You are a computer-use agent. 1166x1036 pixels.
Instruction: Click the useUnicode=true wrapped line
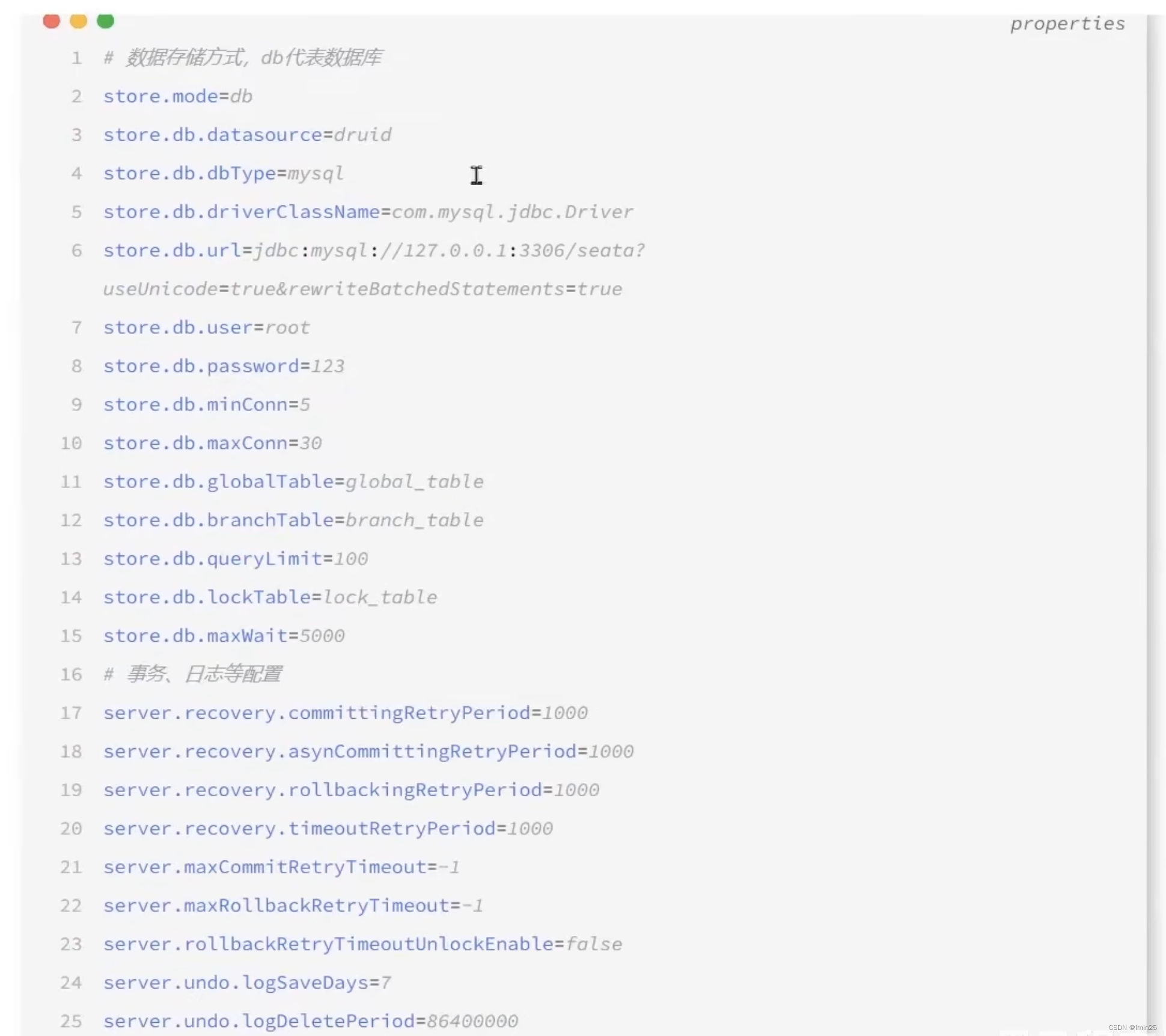pyautogui.click(x=362, y=289)
